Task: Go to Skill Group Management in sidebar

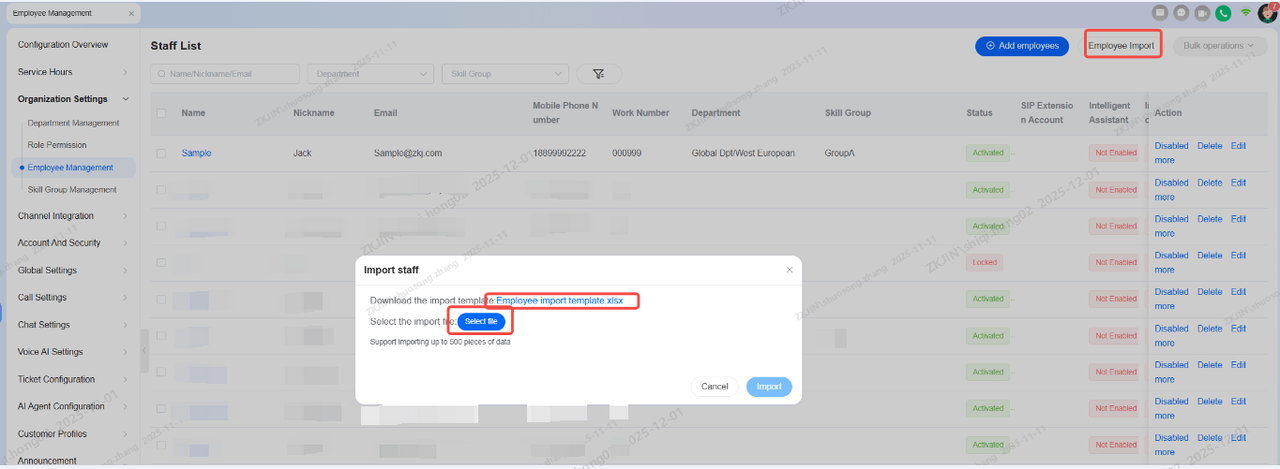Action: 72,190
